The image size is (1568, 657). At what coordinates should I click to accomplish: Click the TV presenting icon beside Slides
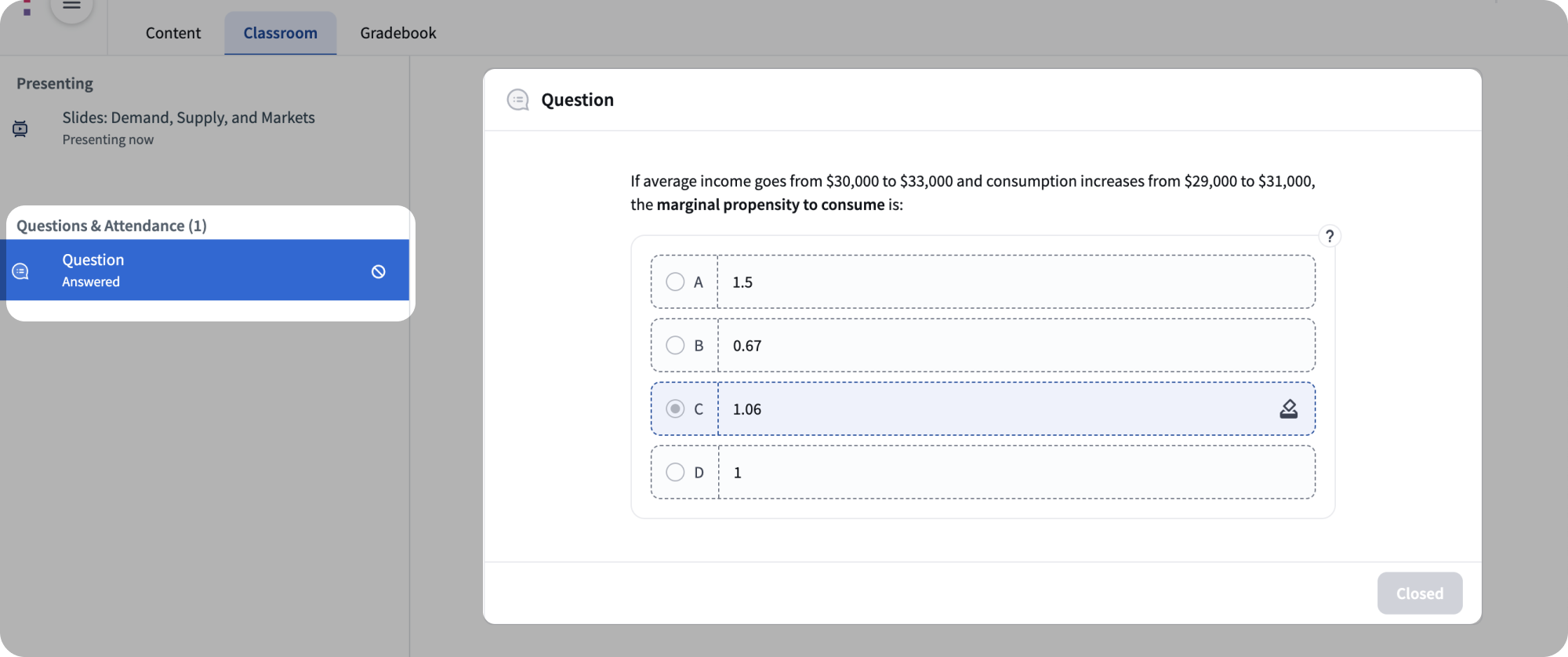coord(21,128)
